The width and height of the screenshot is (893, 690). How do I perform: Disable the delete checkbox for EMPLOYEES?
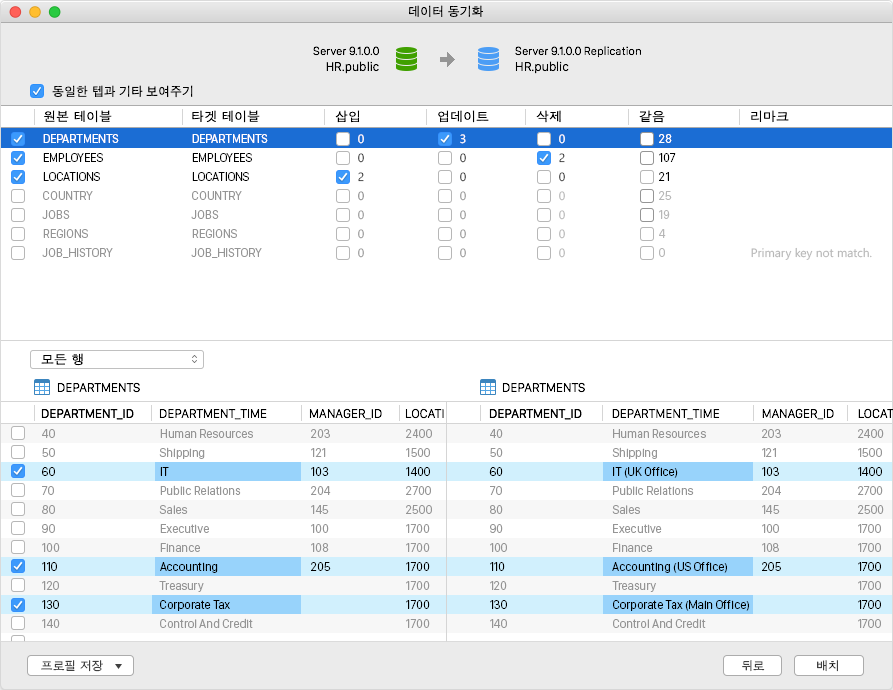[544, 158]
